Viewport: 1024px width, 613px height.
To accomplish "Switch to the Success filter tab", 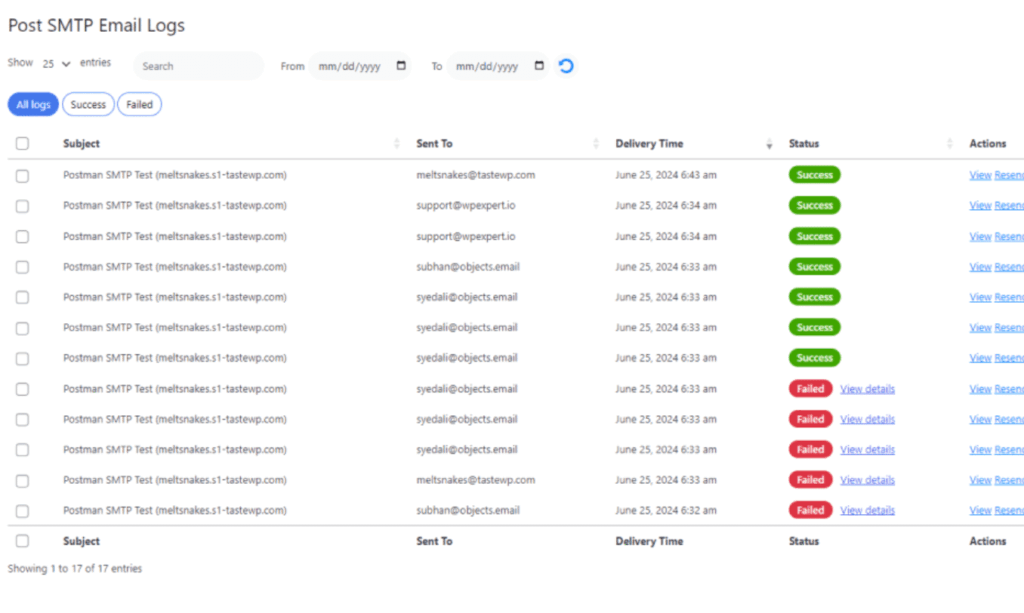I will point(88,104).
